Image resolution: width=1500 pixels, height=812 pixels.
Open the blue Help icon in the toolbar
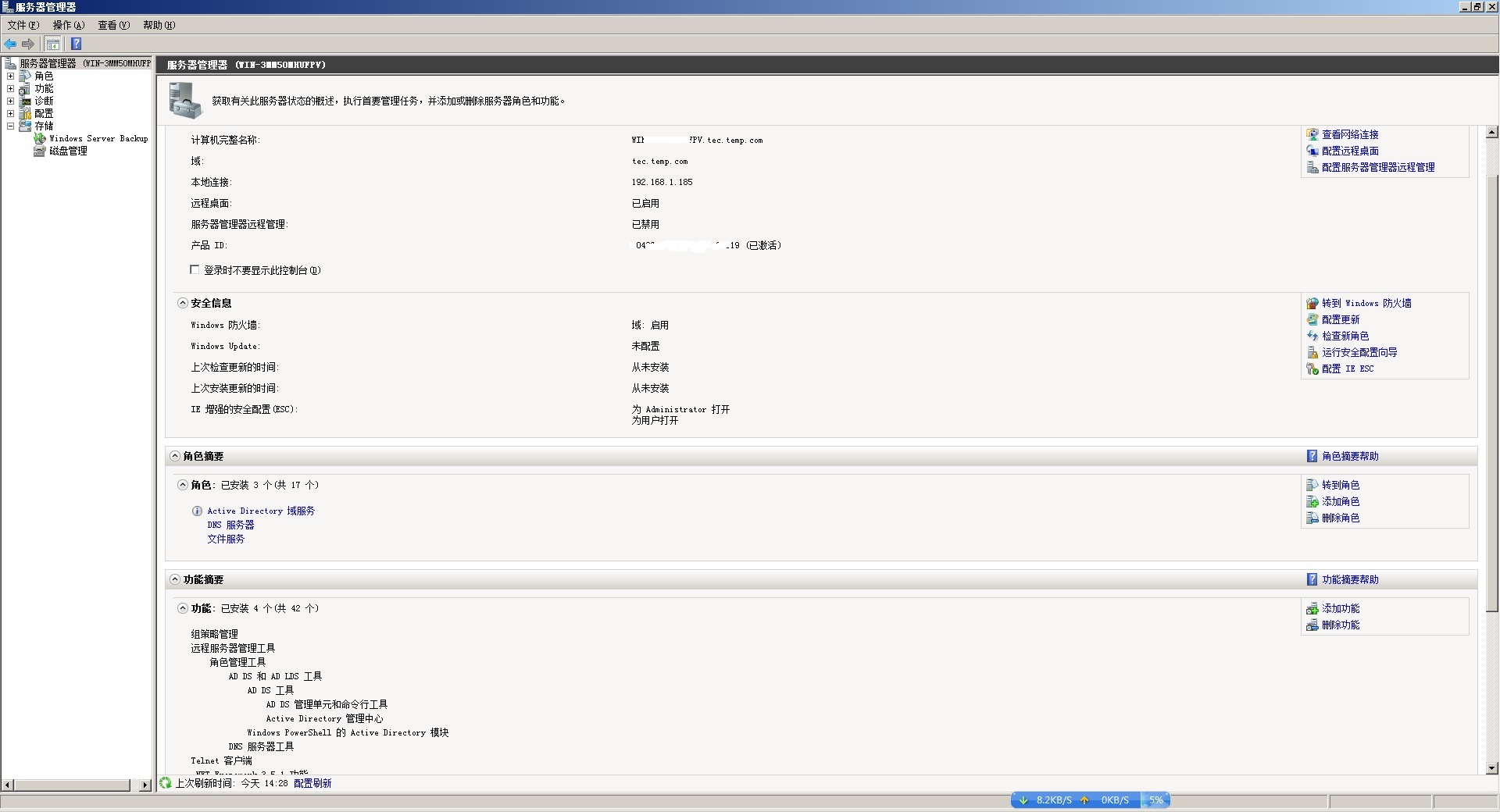pyautogui.click(x=77, y=44)
